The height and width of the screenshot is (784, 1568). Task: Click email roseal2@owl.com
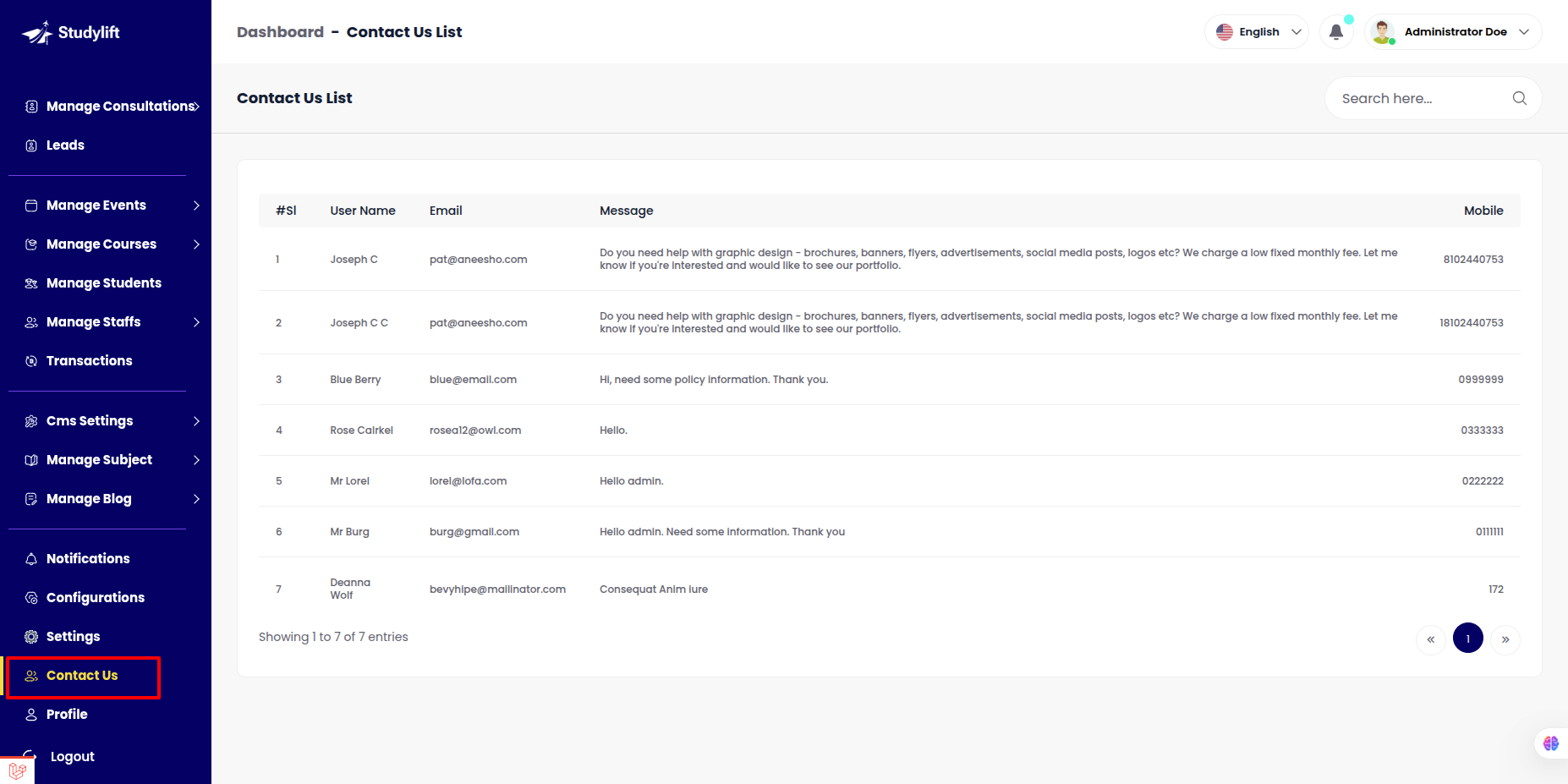tap(475, 430)
